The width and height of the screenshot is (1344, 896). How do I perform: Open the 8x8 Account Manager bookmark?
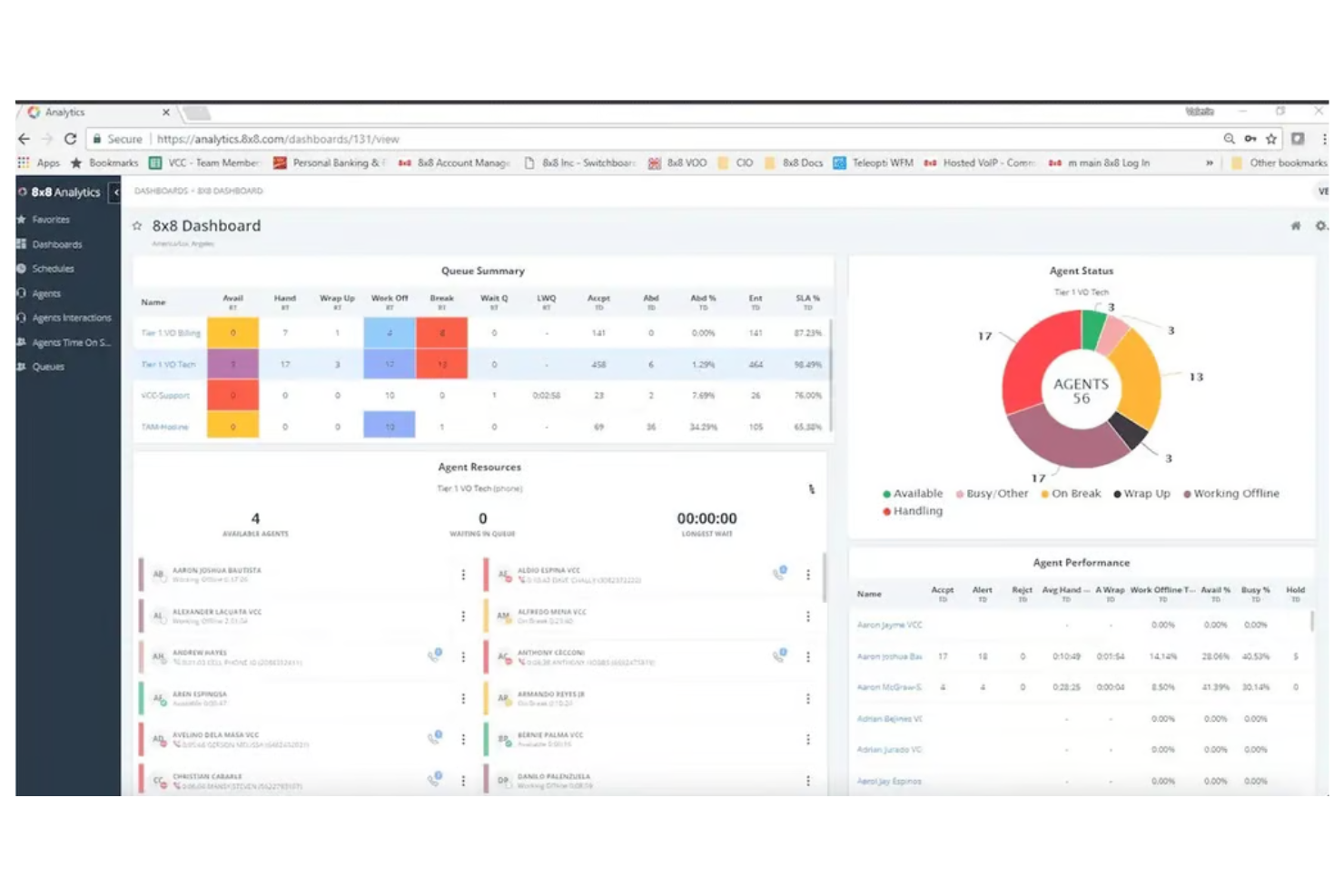point(454,163)
